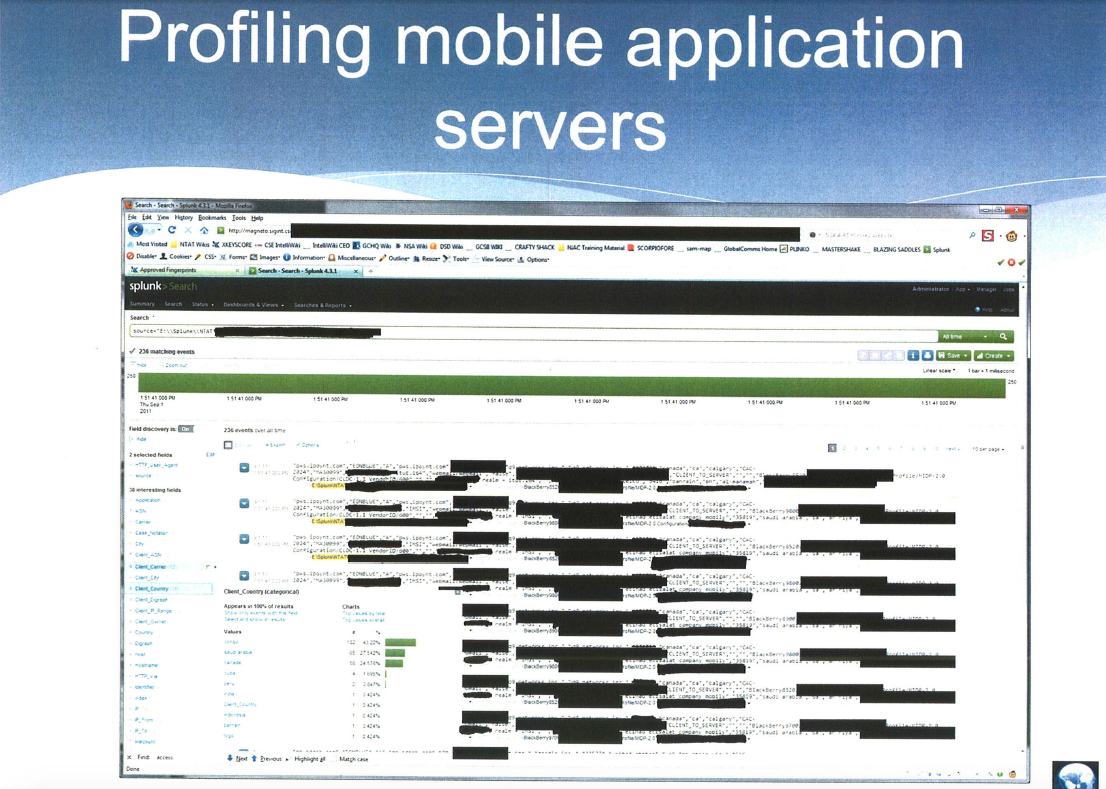The image size is (1106, 789).
Task: Check the select-all events checkbox
Action: 228,444
